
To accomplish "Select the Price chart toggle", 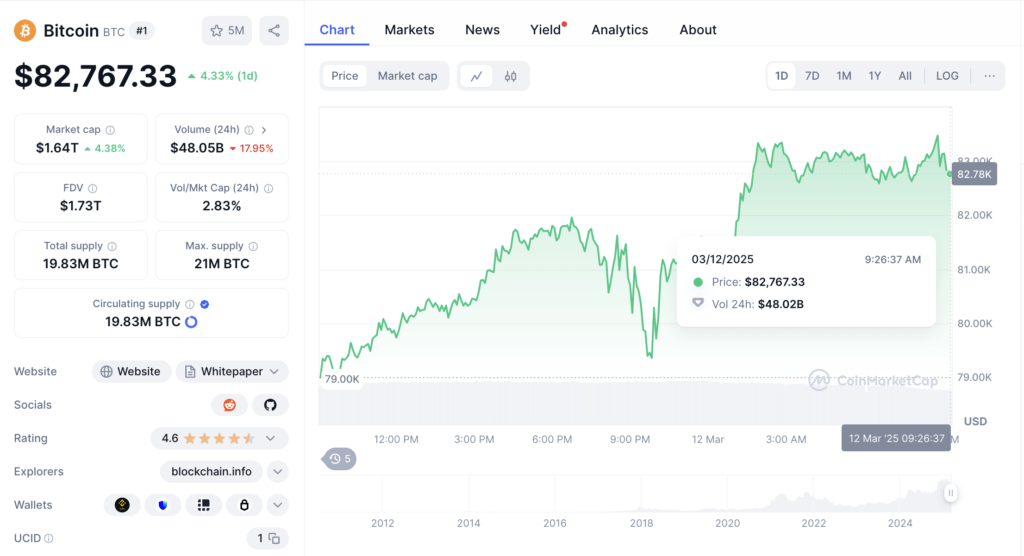I will [x=345, y=76].
